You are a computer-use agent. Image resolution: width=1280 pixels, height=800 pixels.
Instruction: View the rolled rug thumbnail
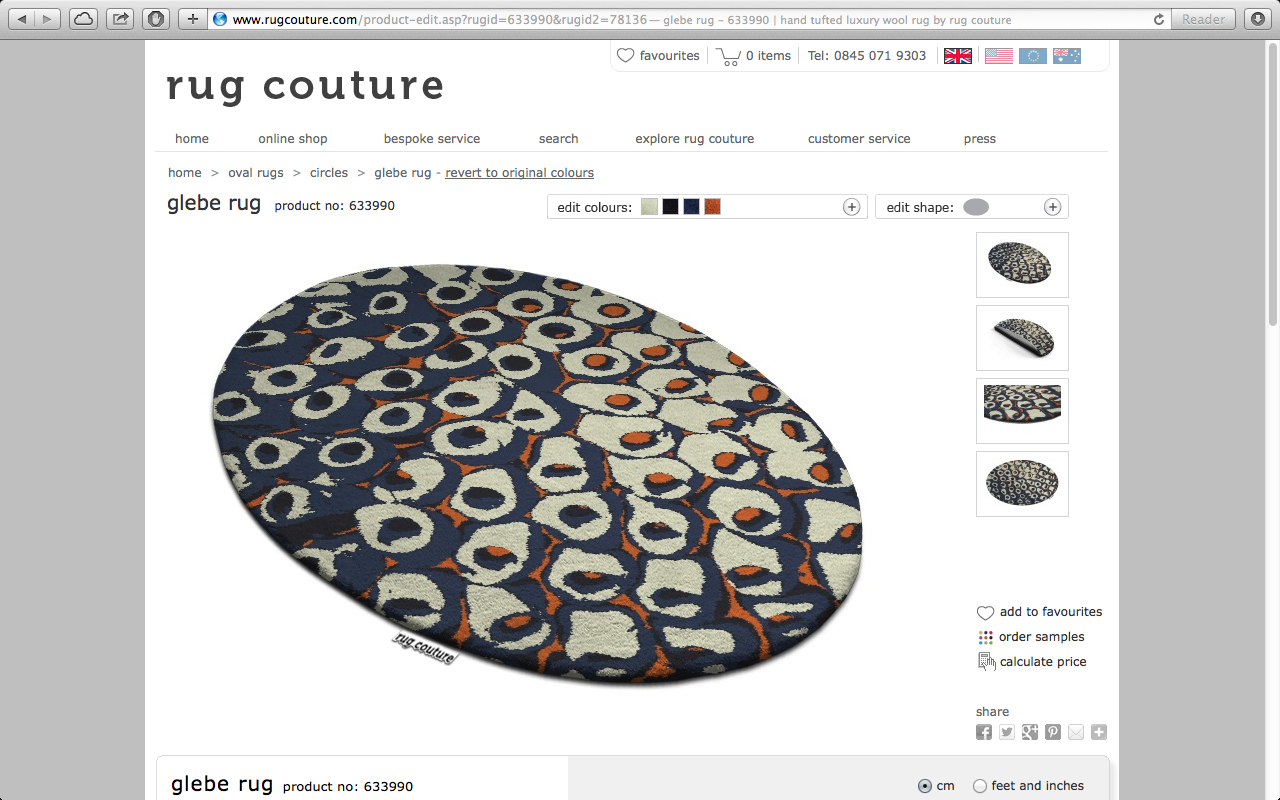pos(1022,338)
